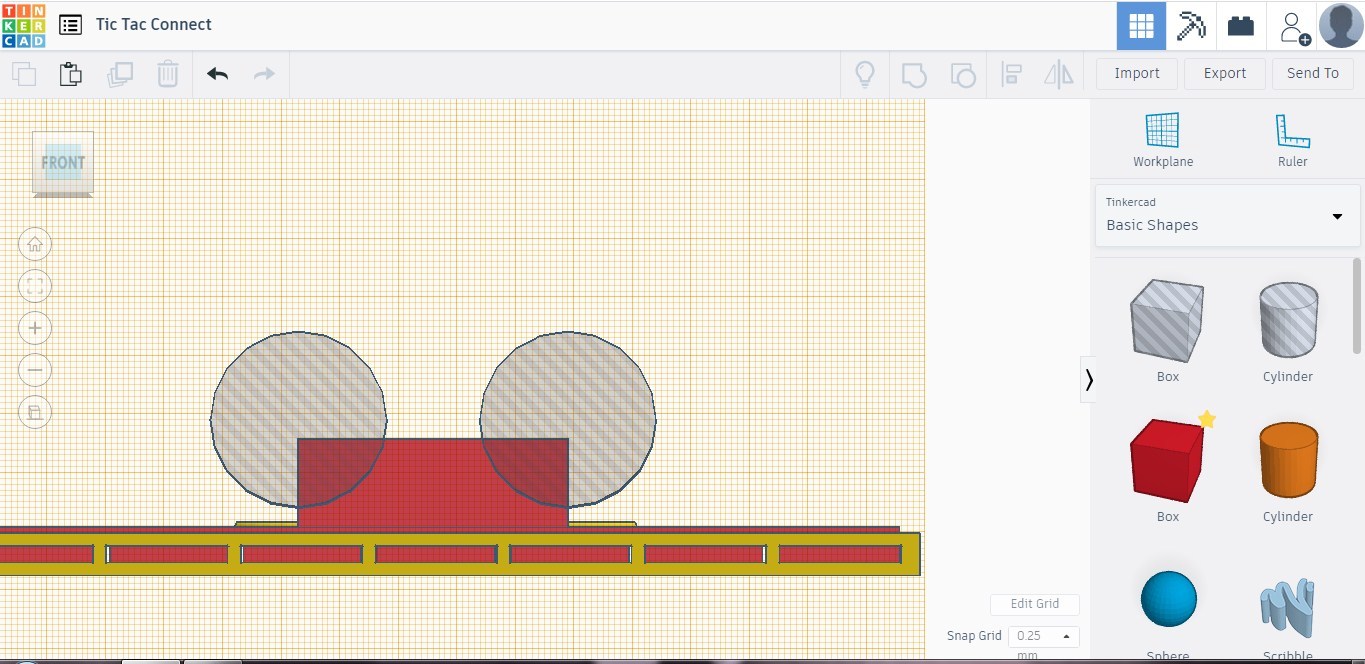
Task: Select the Ruler tool
Action: (1292, 139)
